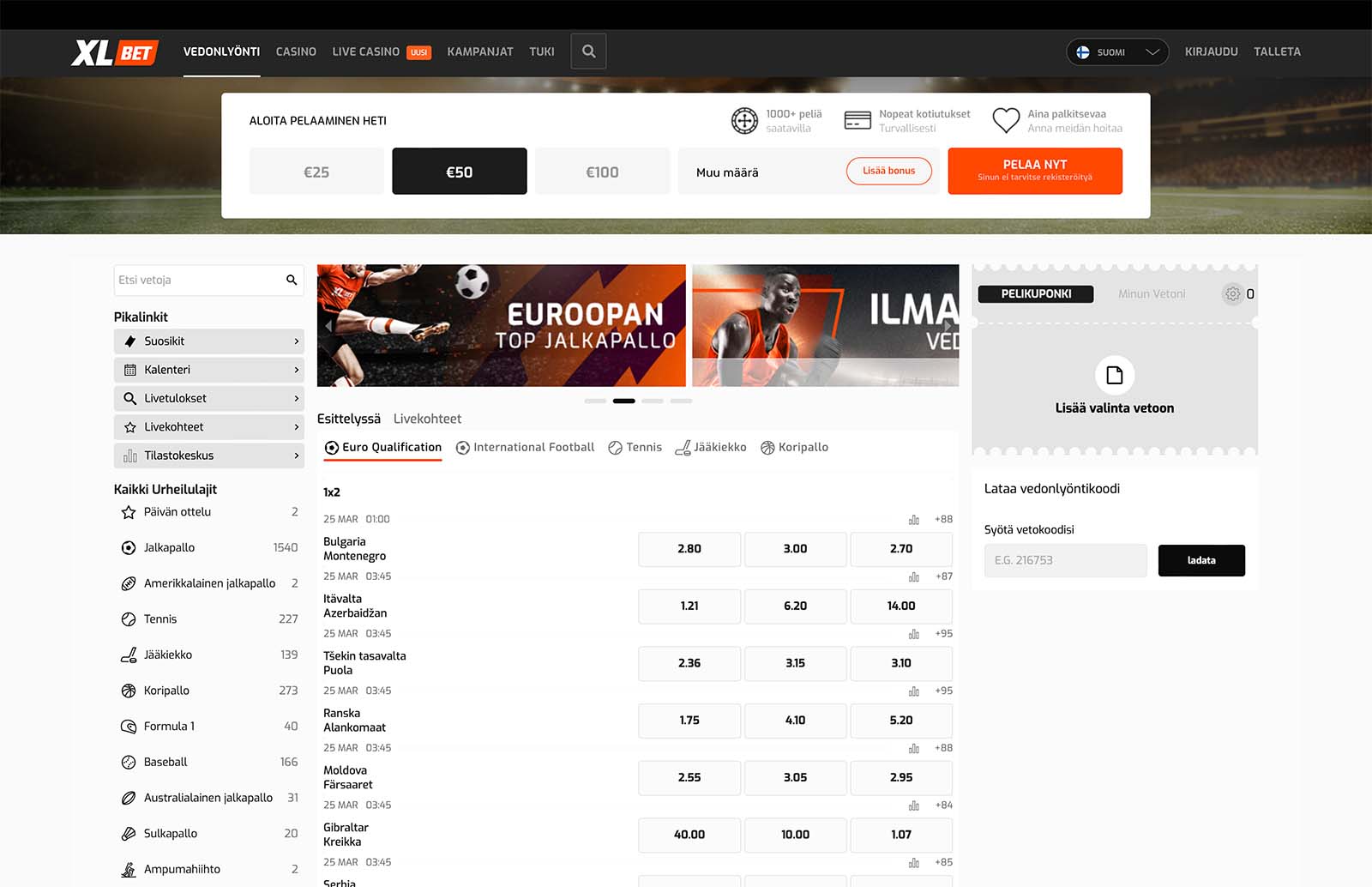Click the XL Bet logo
Image resolution: width=1372 pixels, height=887 pixels.
[115, 52]
